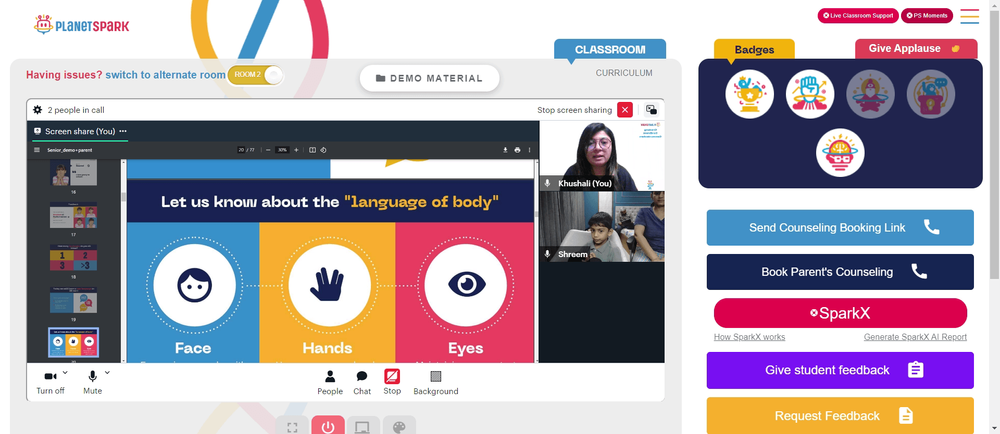This screenshot has height=434, width=1000.
Task: Select the Badges tab
Action: point(754,49)
